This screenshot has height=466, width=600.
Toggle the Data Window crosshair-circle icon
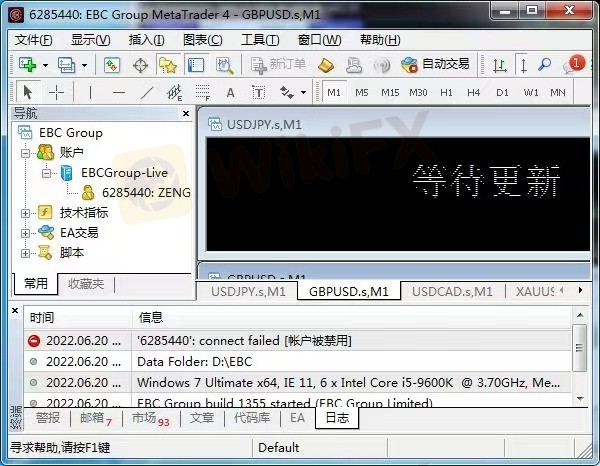(140, 65)
